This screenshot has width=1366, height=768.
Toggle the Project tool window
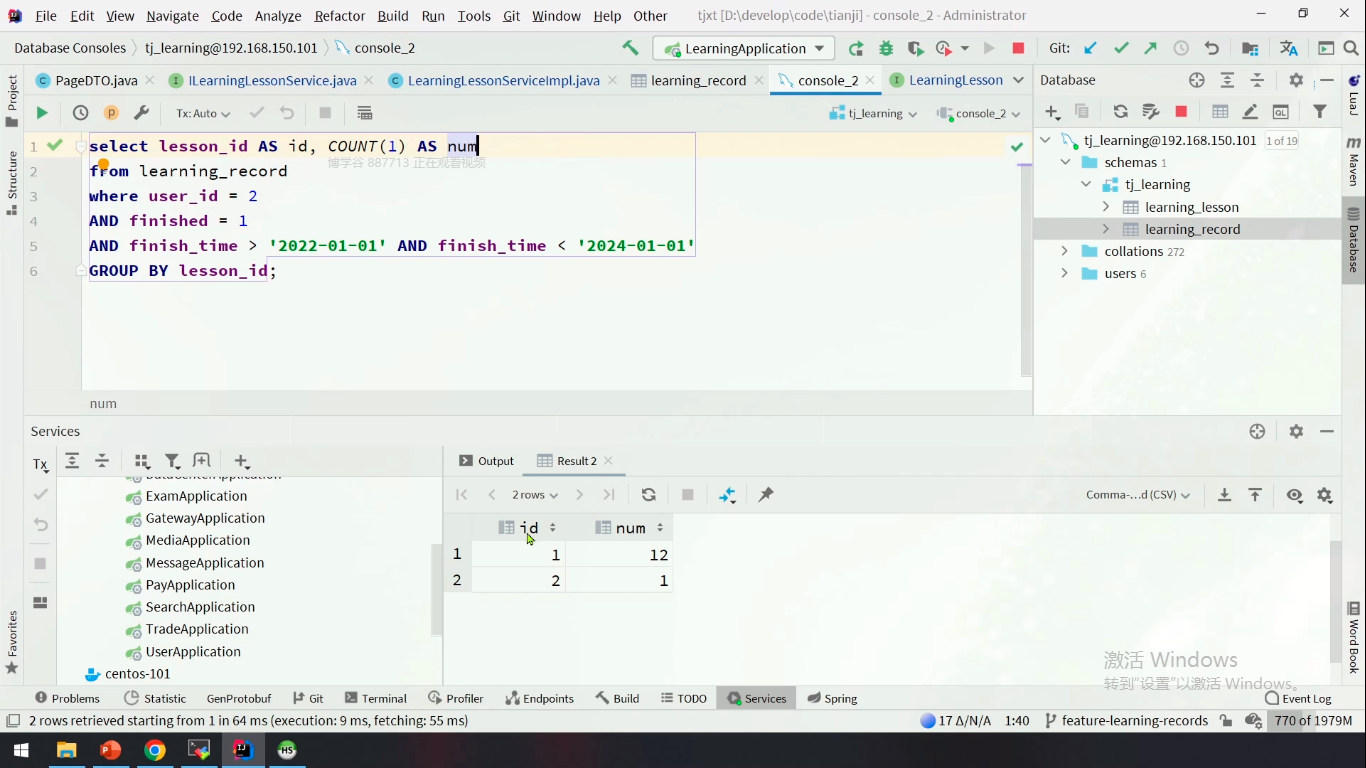(12, 100)
